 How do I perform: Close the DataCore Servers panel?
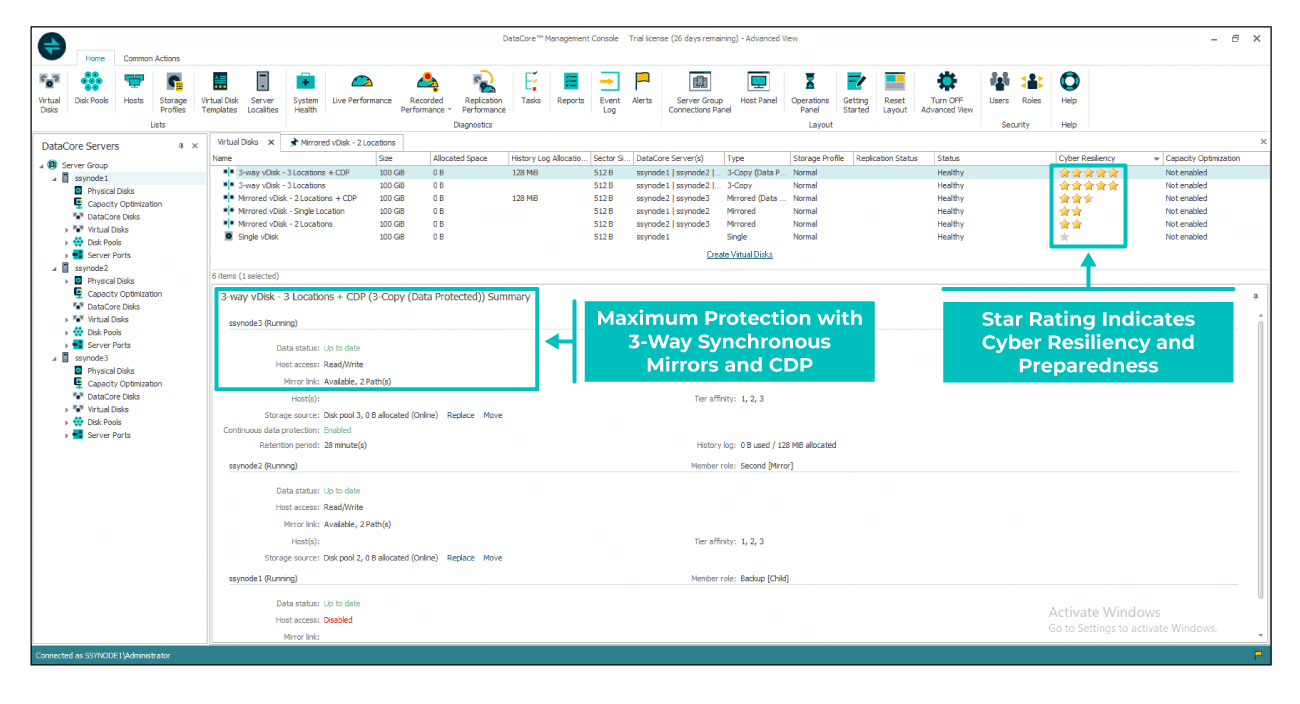(195, 146)
